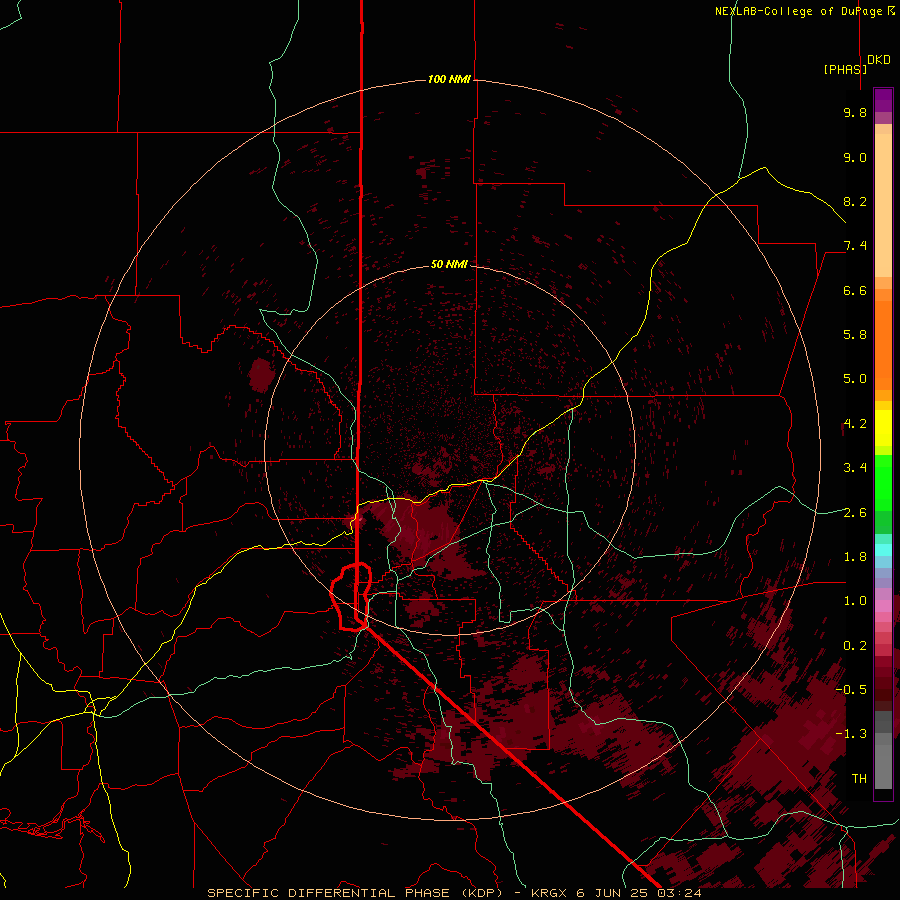900x900 pixels.
Task: Select the 8.2 scale value
Action: (x=855, y=201)
